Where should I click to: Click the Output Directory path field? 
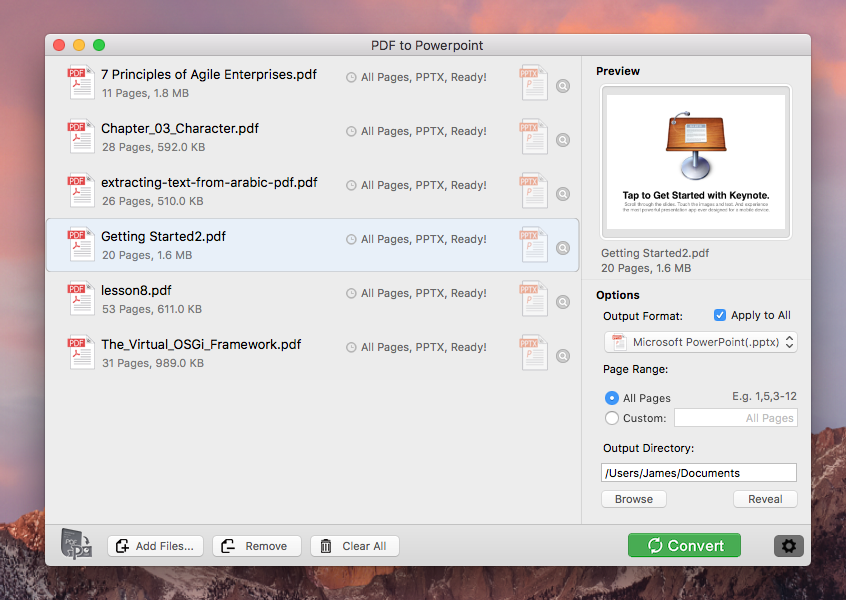(699, 473)
